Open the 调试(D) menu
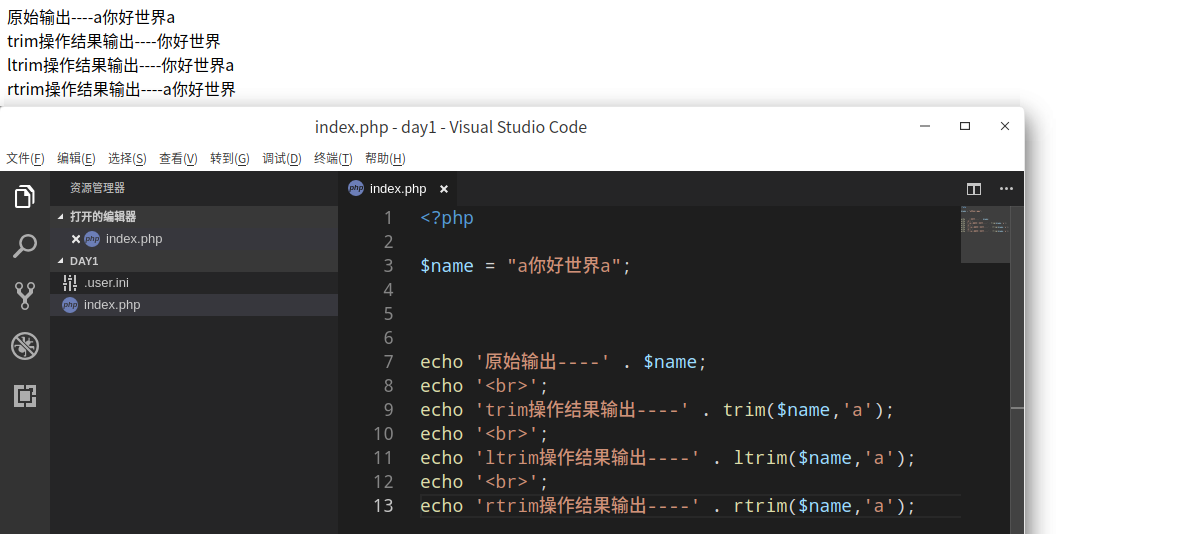Screen dimensions: 1179x534 [x=282, y=158]
